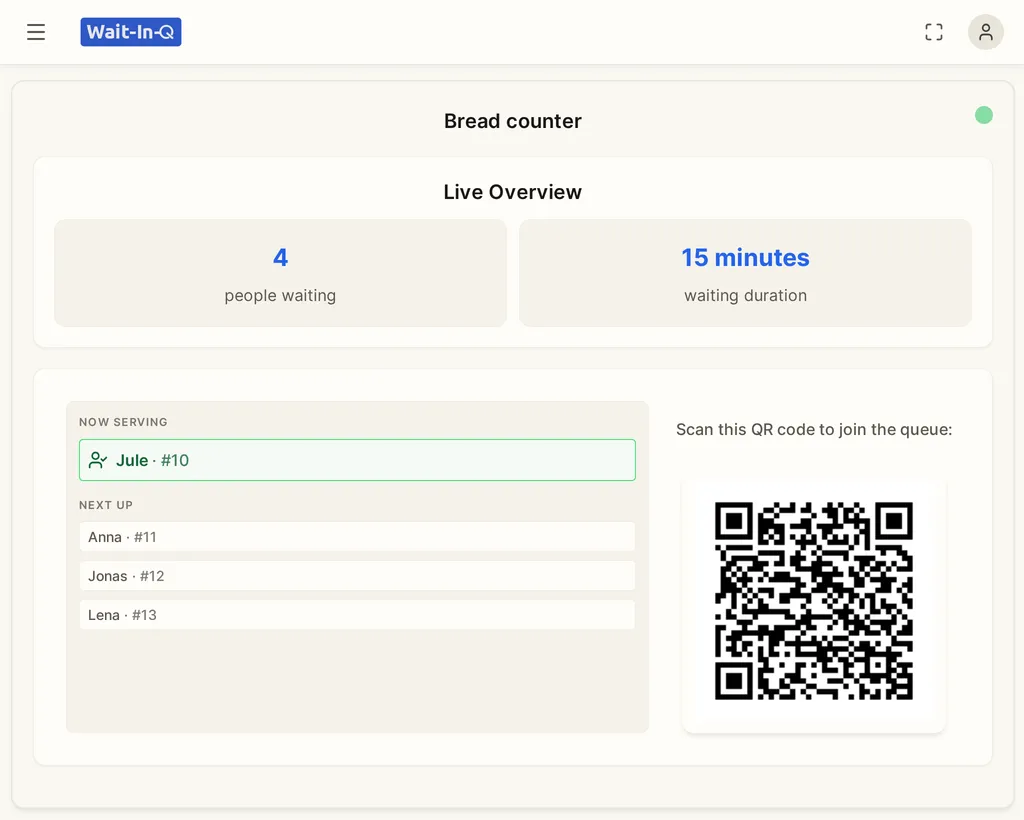Viewport: 1024px width, 820px height.
Task: Click the 15 minutes waiting duration
Action: pyautogui.click(x=745, y=273)
